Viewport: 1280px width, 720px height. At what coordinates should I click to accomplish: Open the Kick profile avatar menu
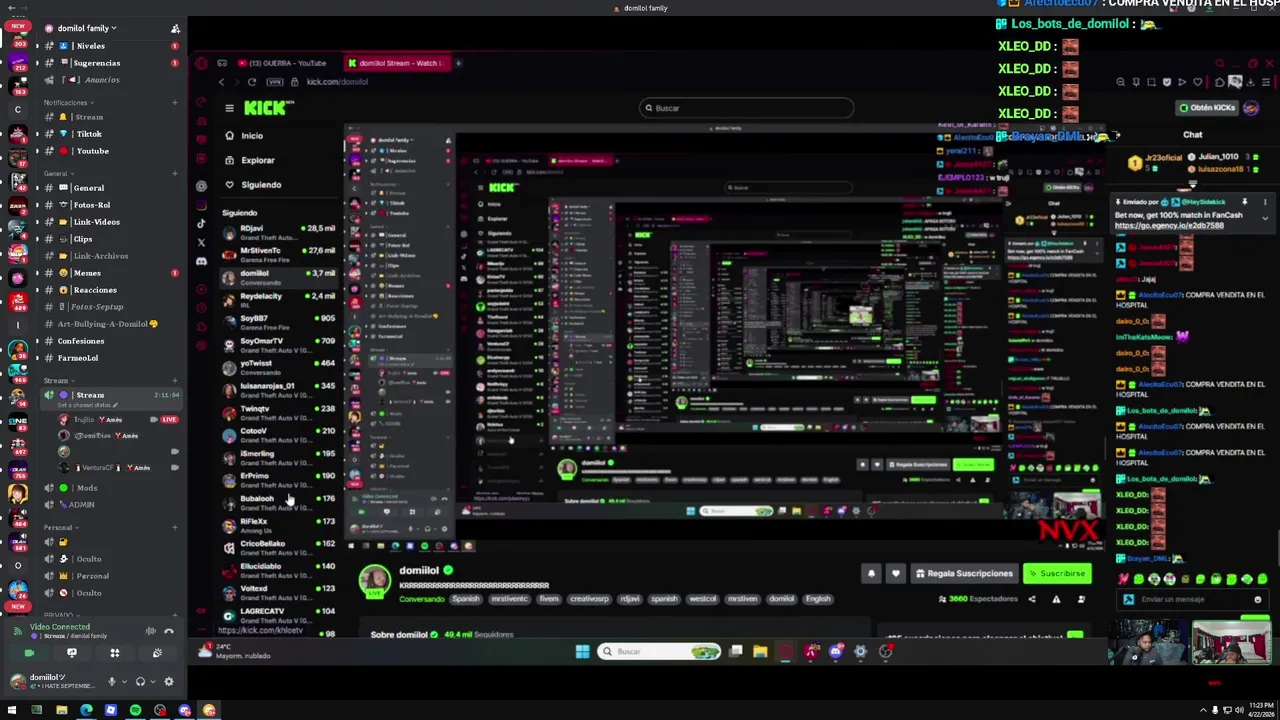pyautogui.click(x=1251, y=108)
